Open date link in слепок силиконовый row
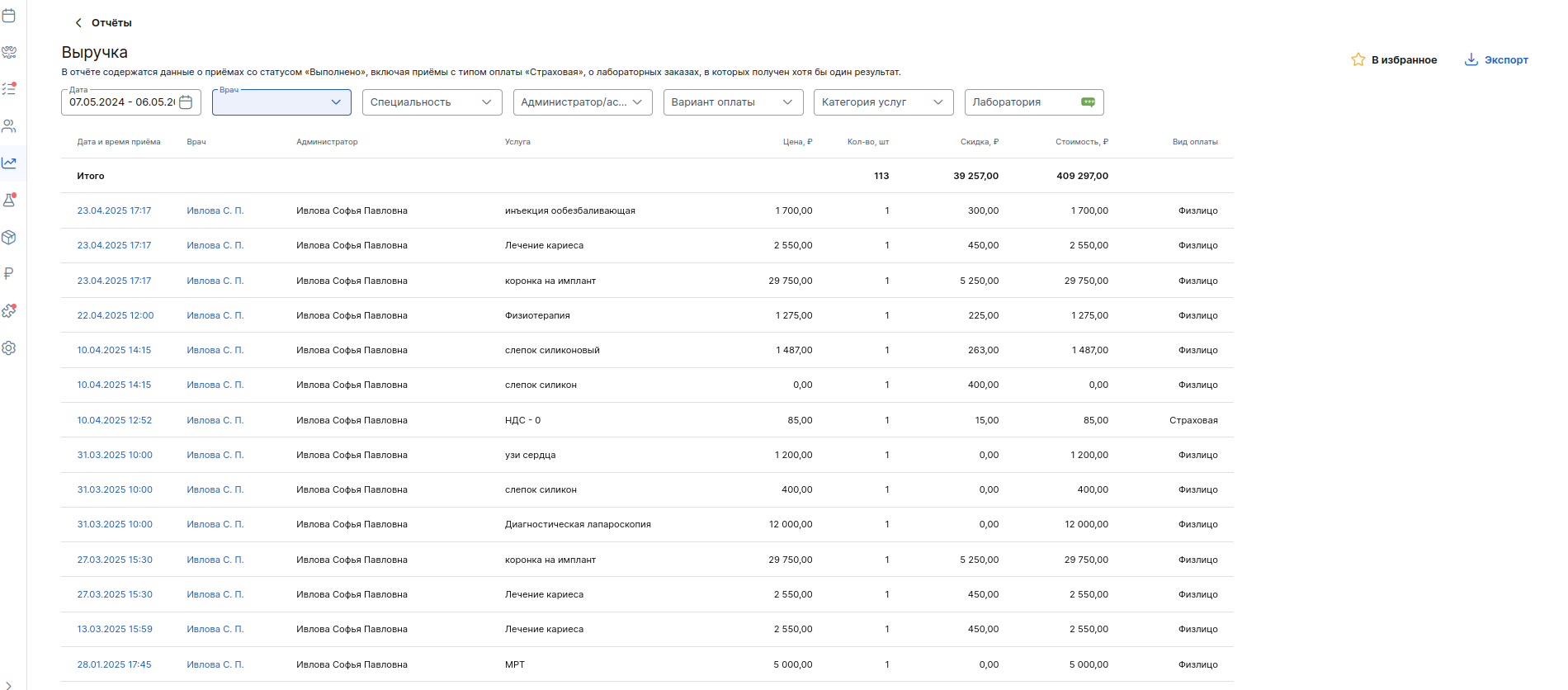This screenshot has height=690, width=1568. 114,350
